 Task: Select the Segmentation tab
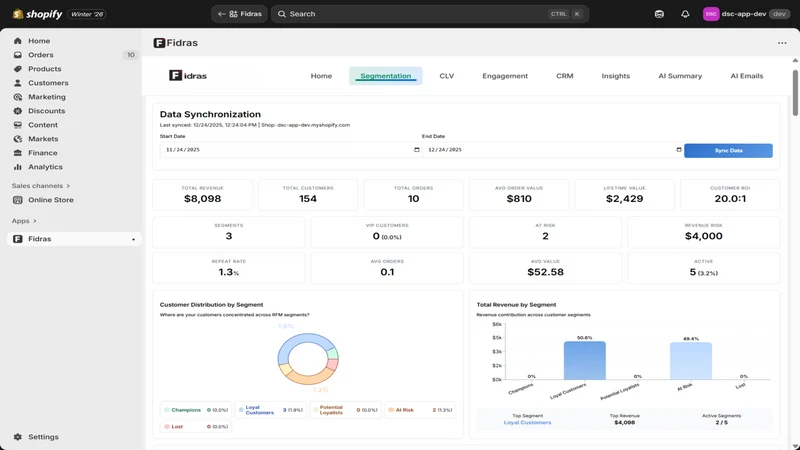tap(386, 76)
